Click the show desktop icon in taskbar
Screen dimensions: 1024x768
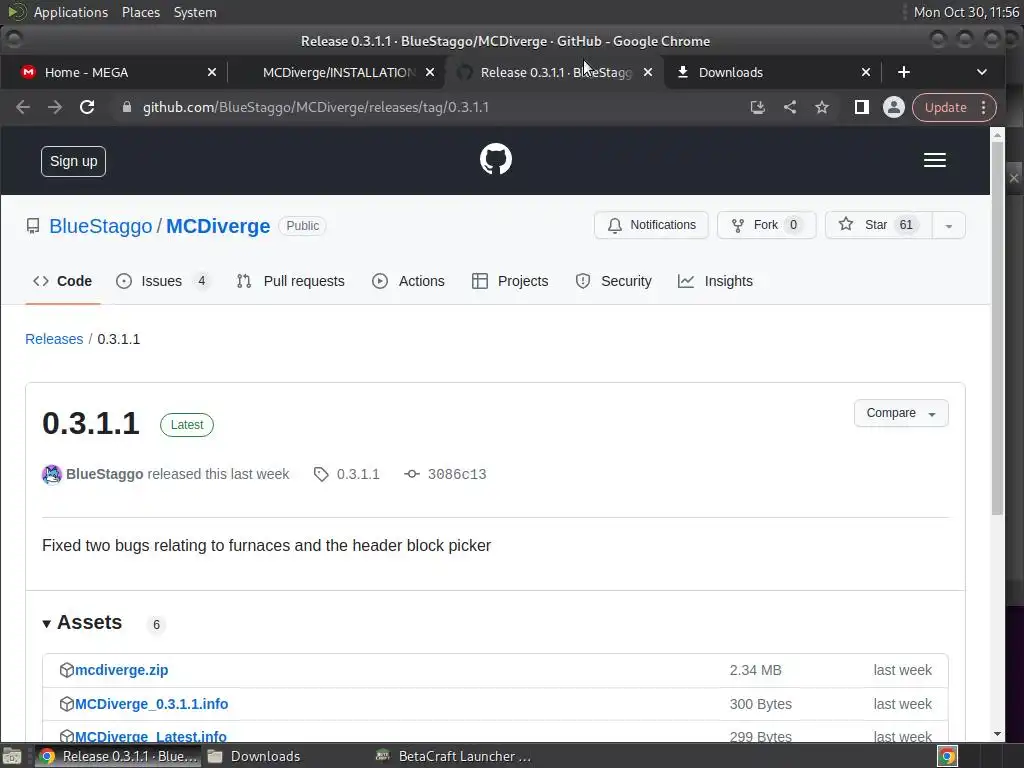pos(12,756)
